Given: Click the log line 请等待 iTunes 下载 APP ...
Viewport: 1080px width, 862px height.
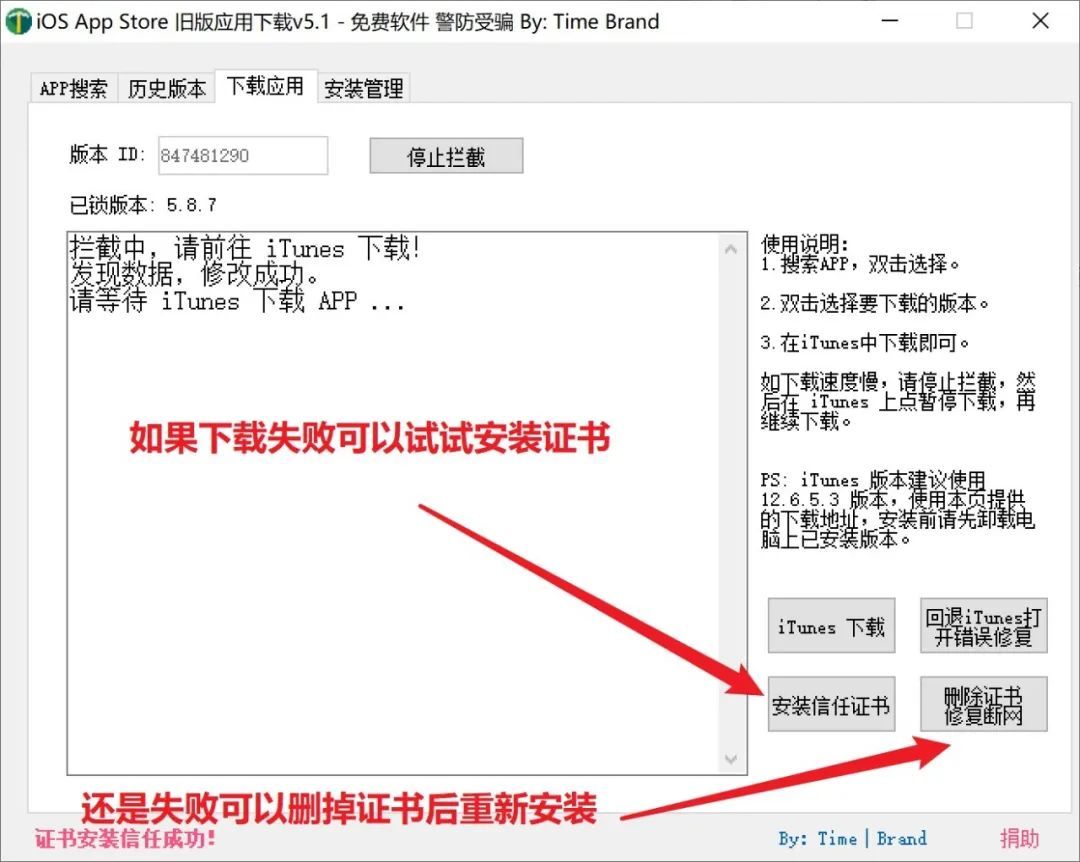Looking at the screenshot, I should (x=237, y=301).
